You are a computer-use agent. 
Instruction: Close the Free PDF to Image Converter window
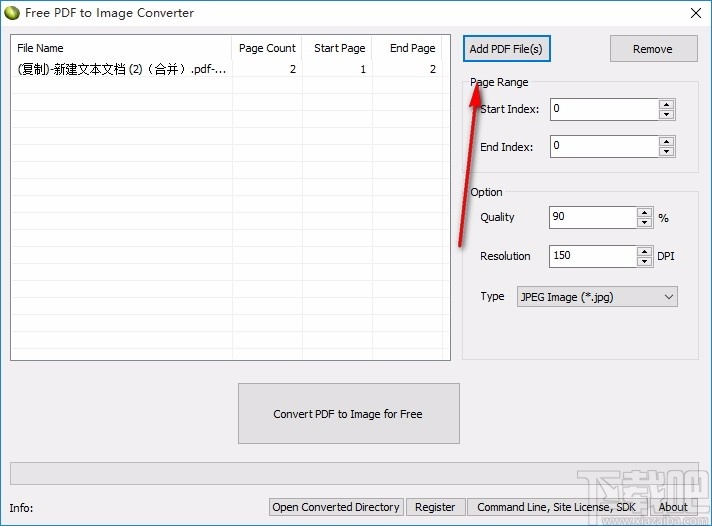(x=696, y=13)
